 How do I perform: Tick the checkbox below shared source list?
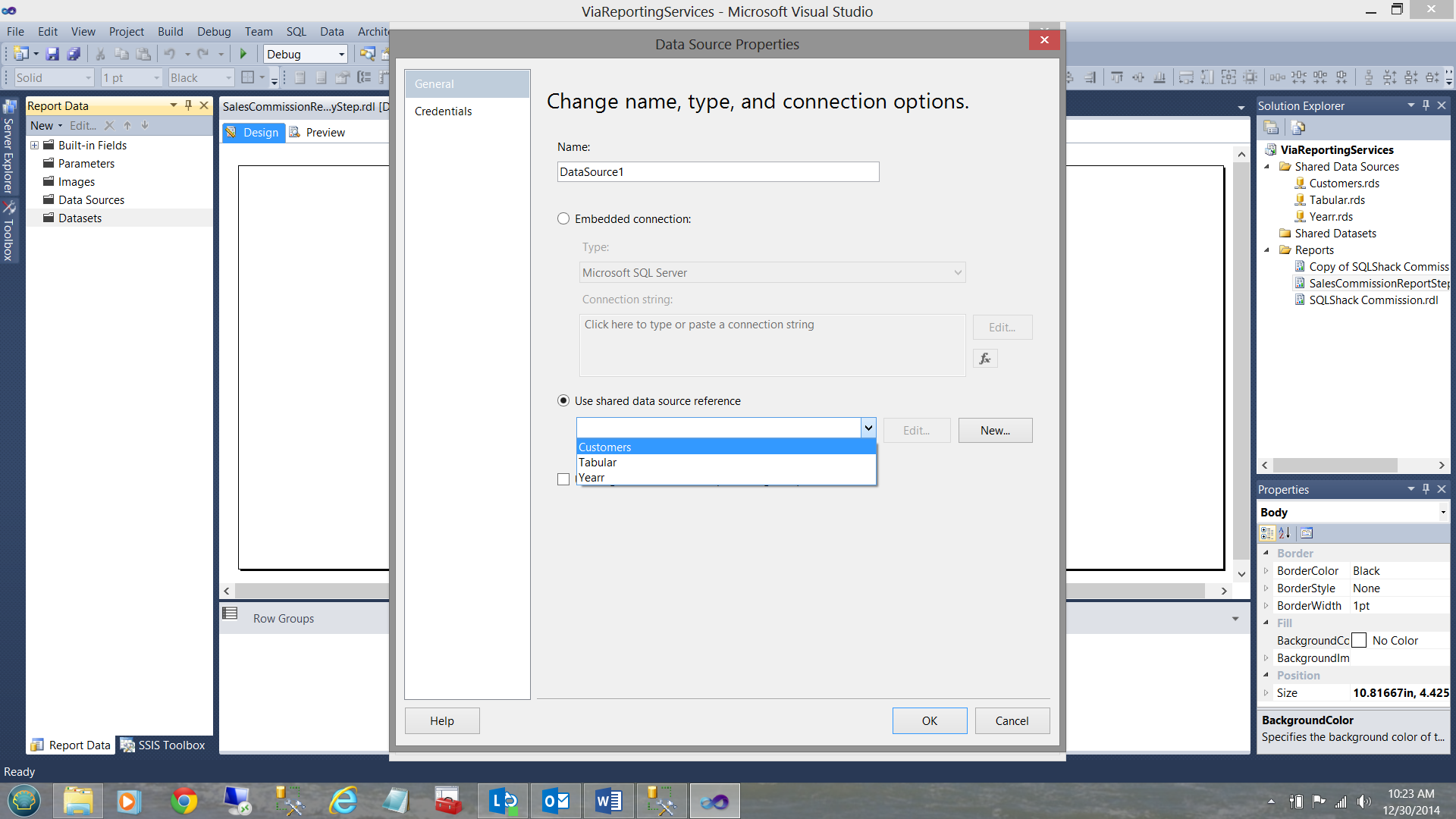tap(563, 479)
